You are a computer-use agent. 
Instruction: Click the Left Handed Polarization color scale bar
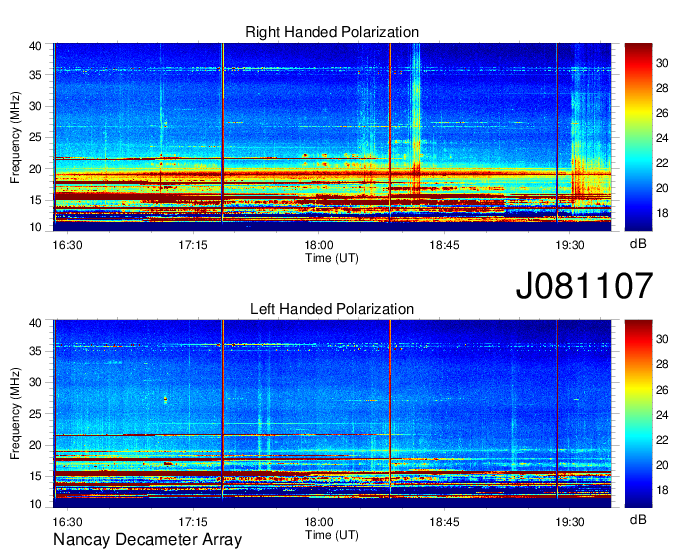pyautogui.click(x=638, y=413)
